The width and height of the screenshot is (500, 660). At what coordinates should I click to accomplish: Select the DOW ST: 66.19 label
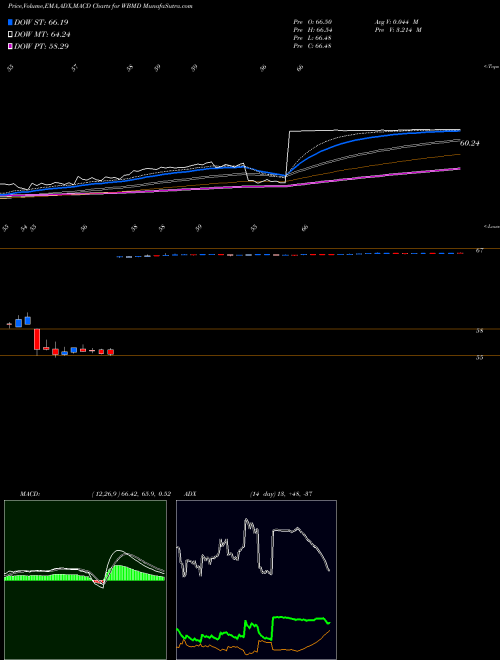tap(41, 22)
